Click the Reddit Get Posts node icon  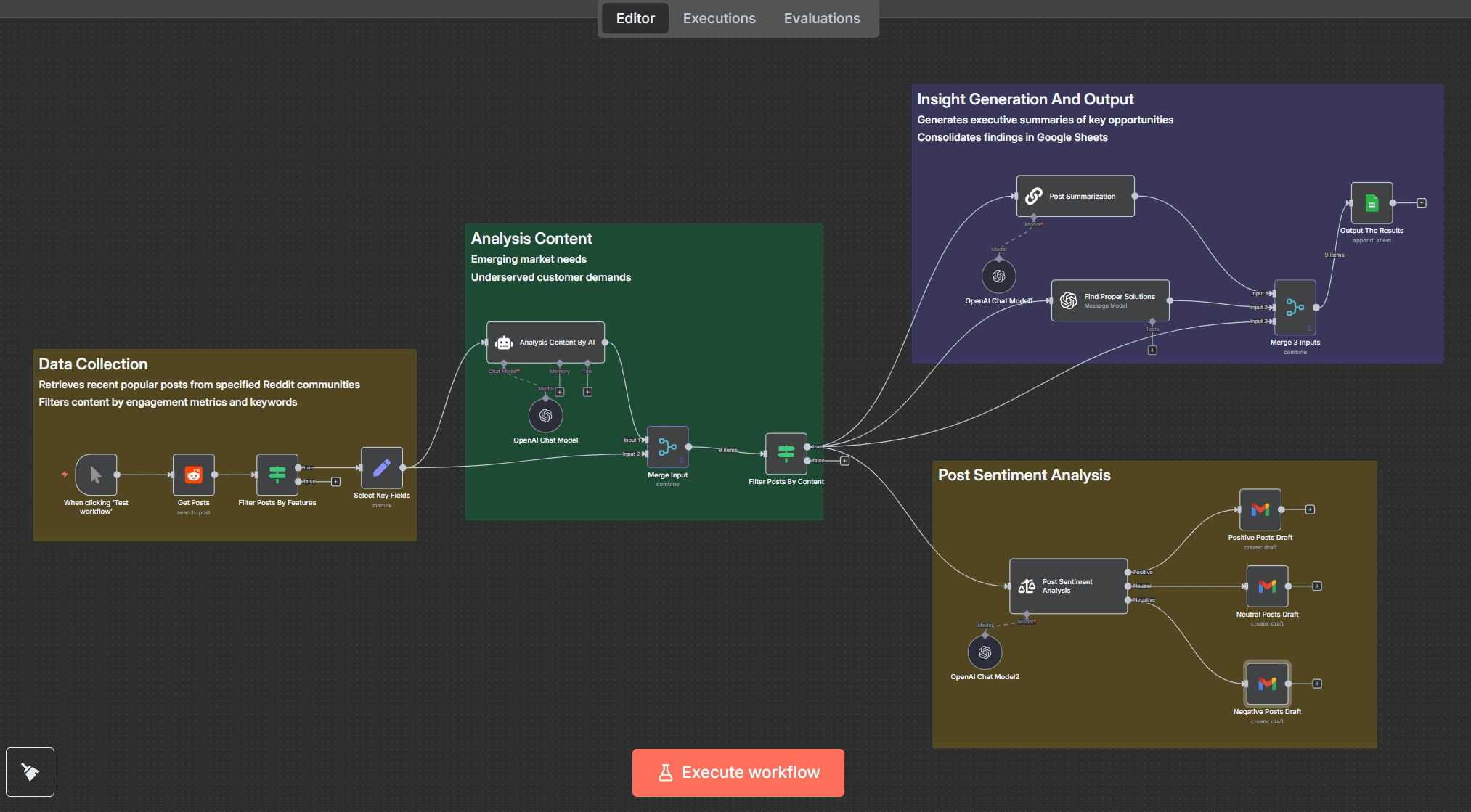click(x=193, y=475)
